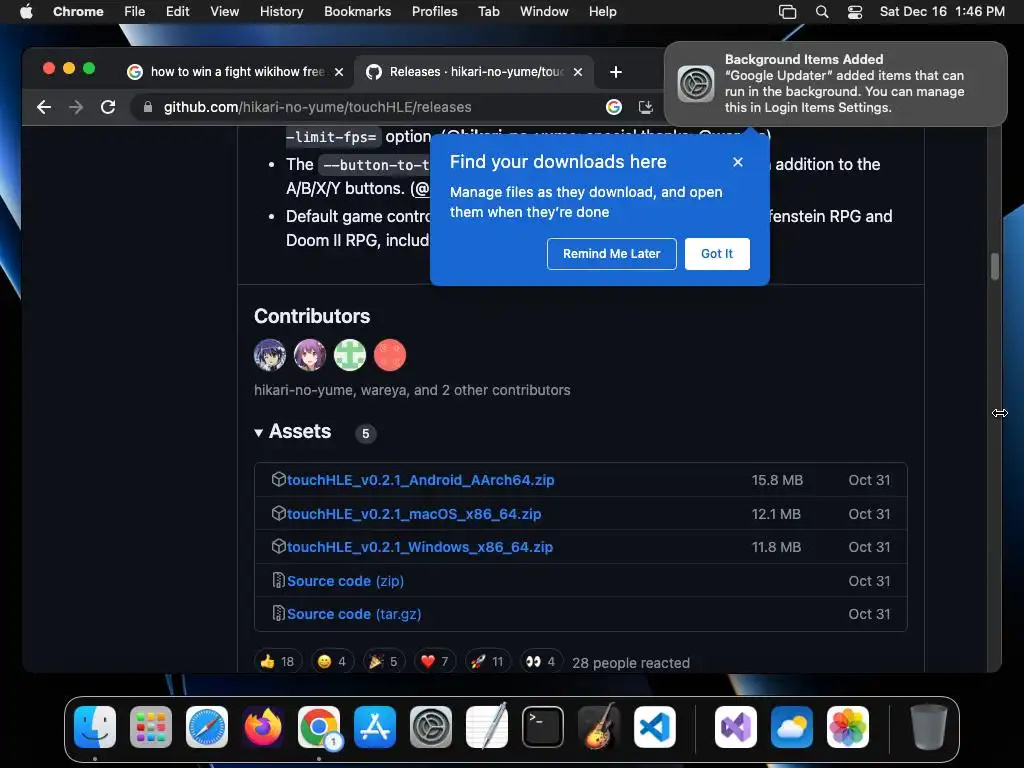This screenshot has width=1024, height=768.
Task: Collapse the Assets section
Action: pyautogui.click(x=293, y=432)
